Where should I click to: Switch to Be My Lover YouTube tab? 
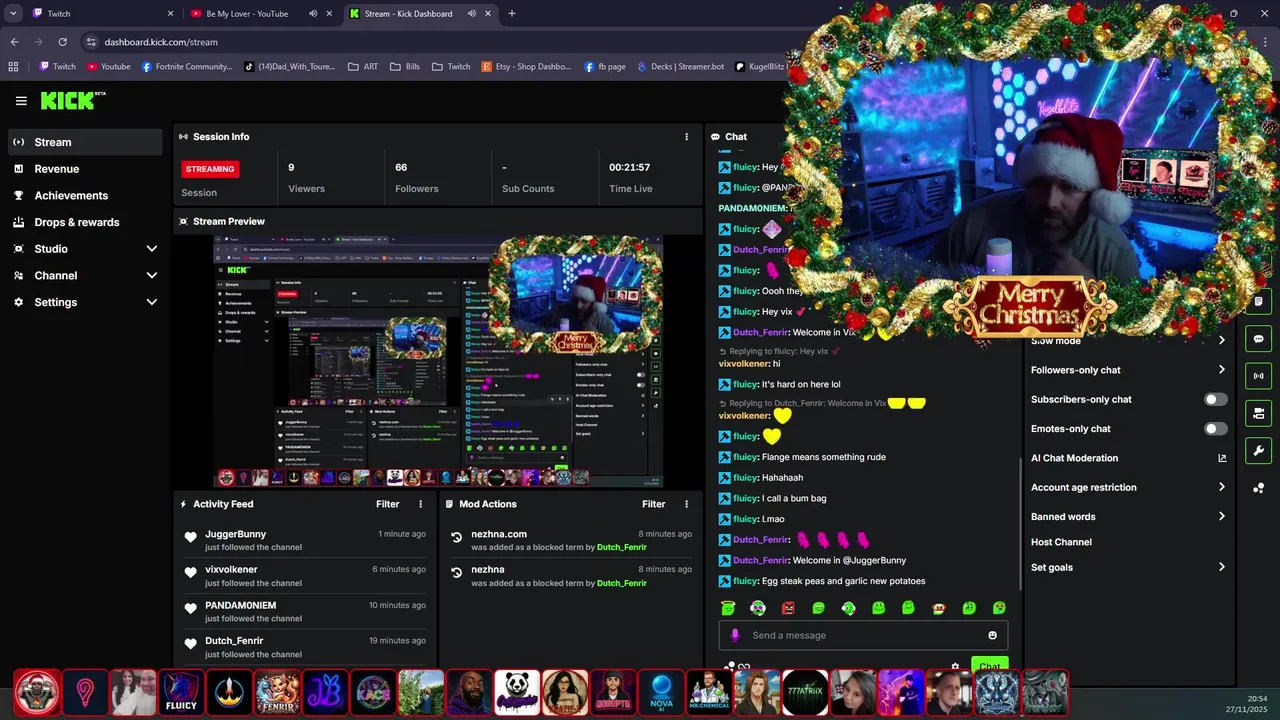[x=262, y=14]
